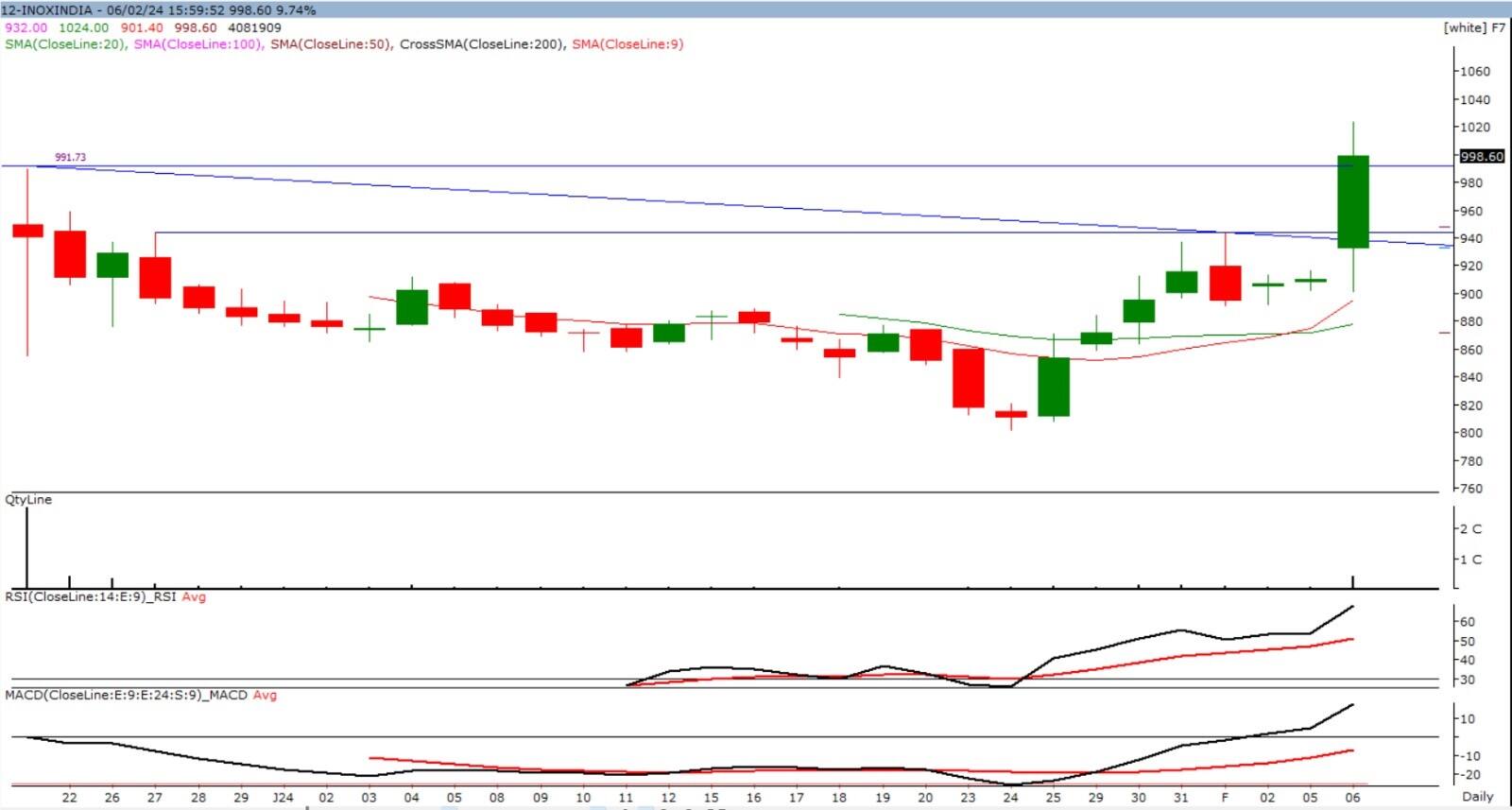The height and width of the screenshot is (810, 1512).
Task: Click the tallest volume bar in QtyLine panel
Action: click(26, 546)
